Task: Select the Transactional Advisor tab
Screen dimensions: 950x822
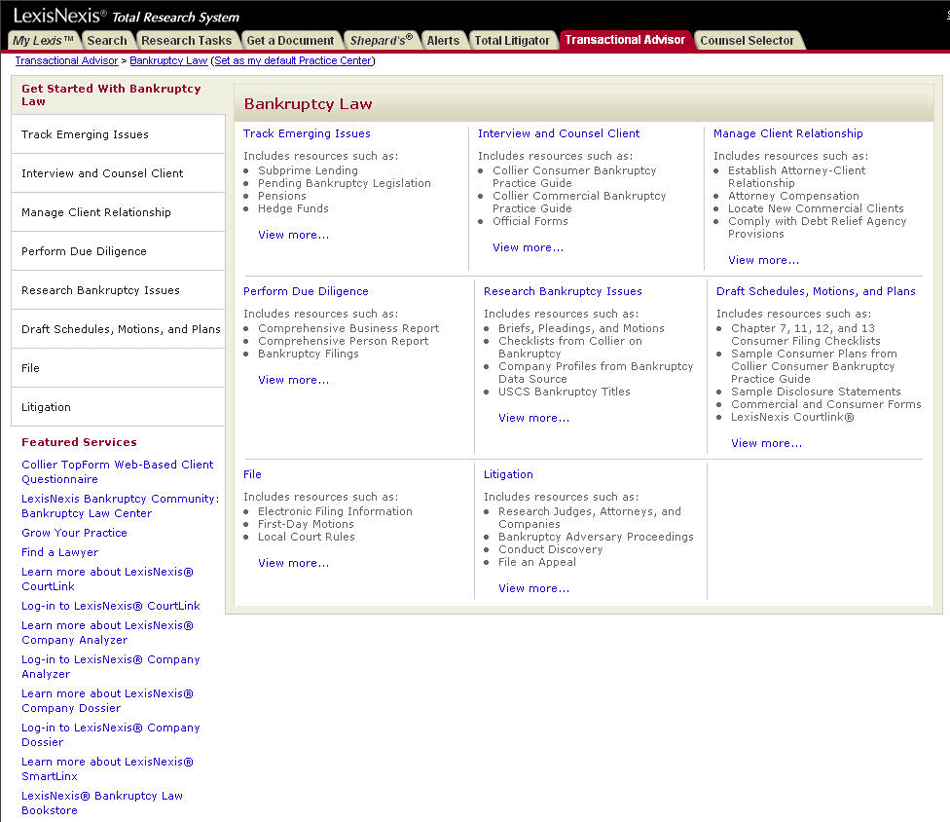Action: [625, 39]
